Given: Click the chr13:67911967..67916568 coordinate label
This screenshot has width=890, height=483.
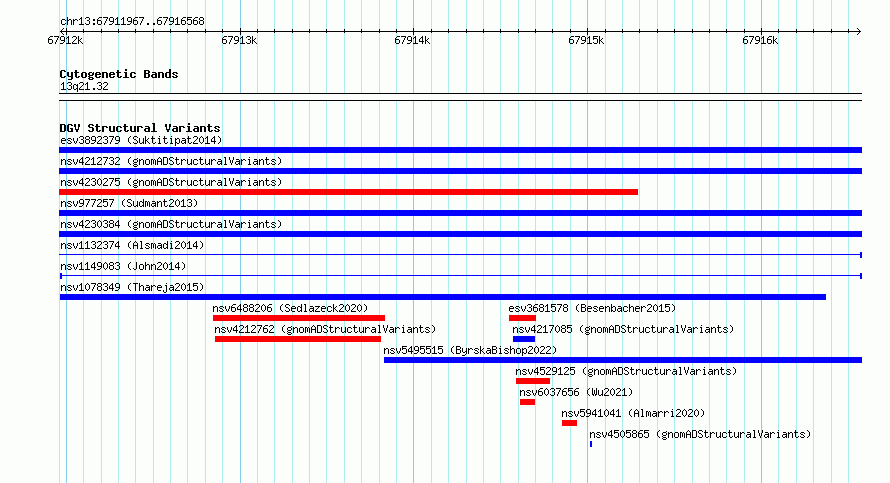Looking at the screenshot, I should [x=132, y=21].
